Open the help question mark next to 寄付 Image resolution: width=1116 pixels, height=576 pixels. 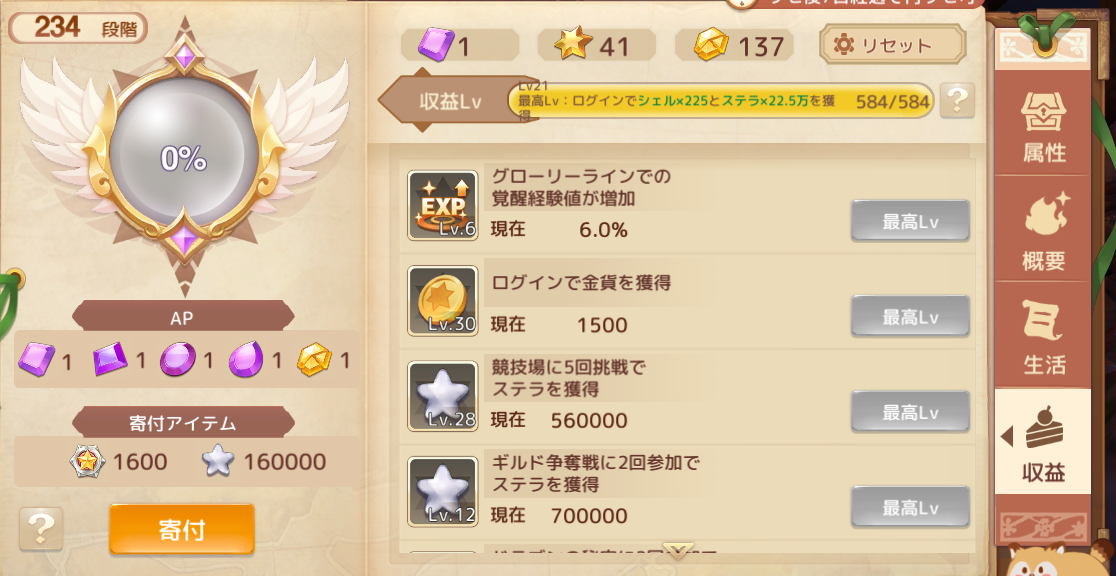41,528
